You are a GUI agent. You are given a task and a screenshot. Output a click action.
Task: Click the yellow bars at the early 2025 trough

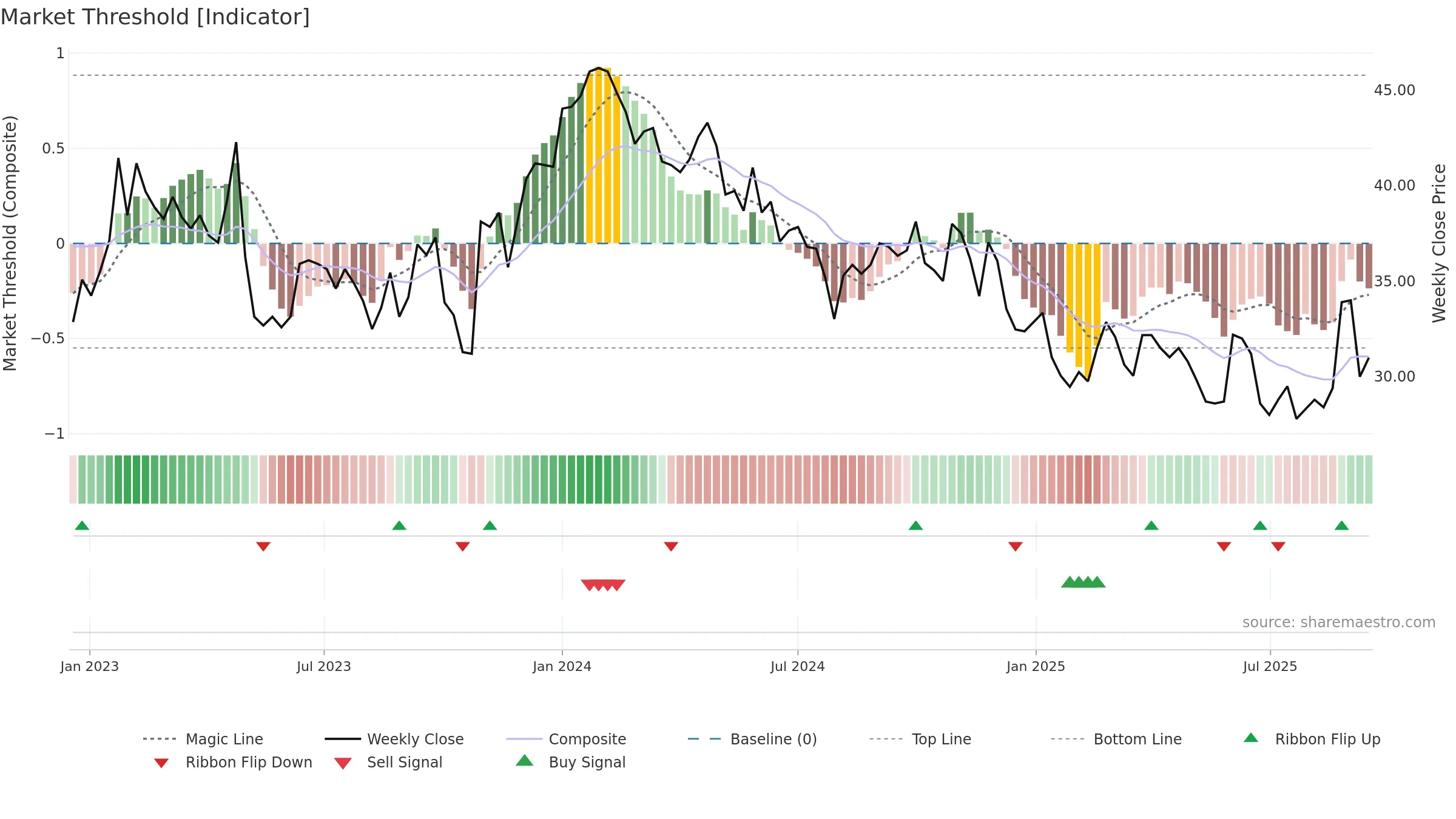coord(1084,309)
